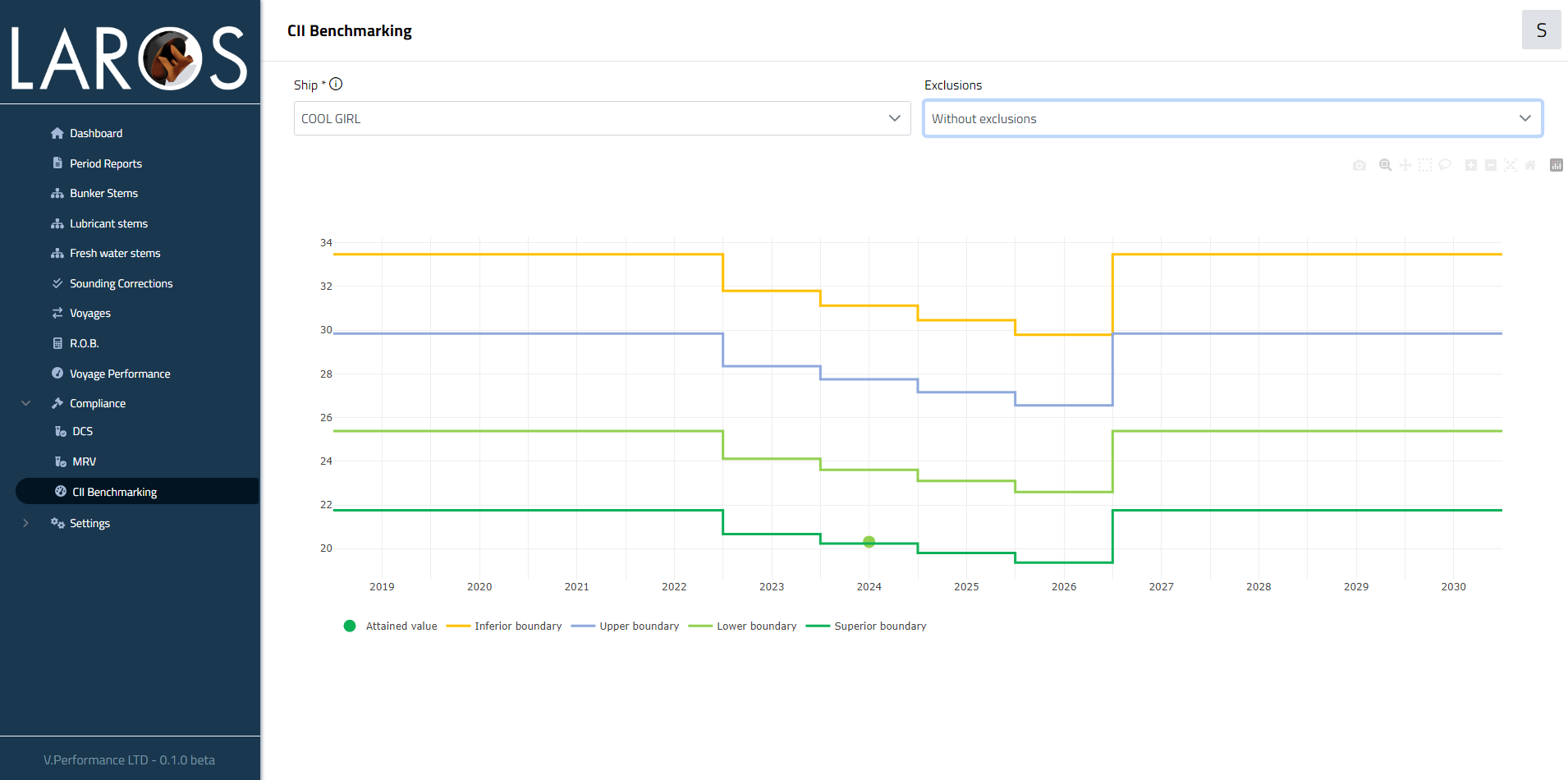The image size is (1568, 780).
Task: Click the chart autoscale icon
Action: [x=1511, y=165]
